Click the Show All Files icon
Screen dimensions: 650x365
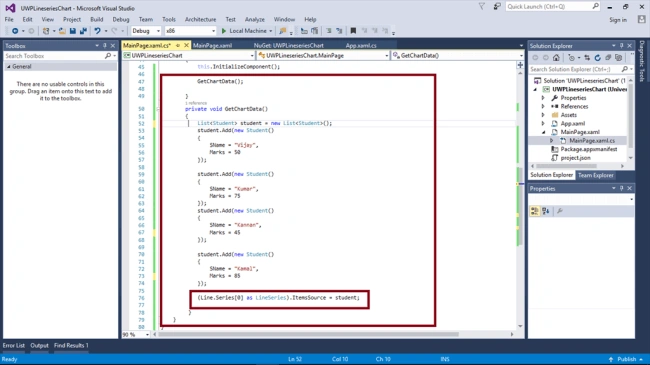click(x=618, y=58)
